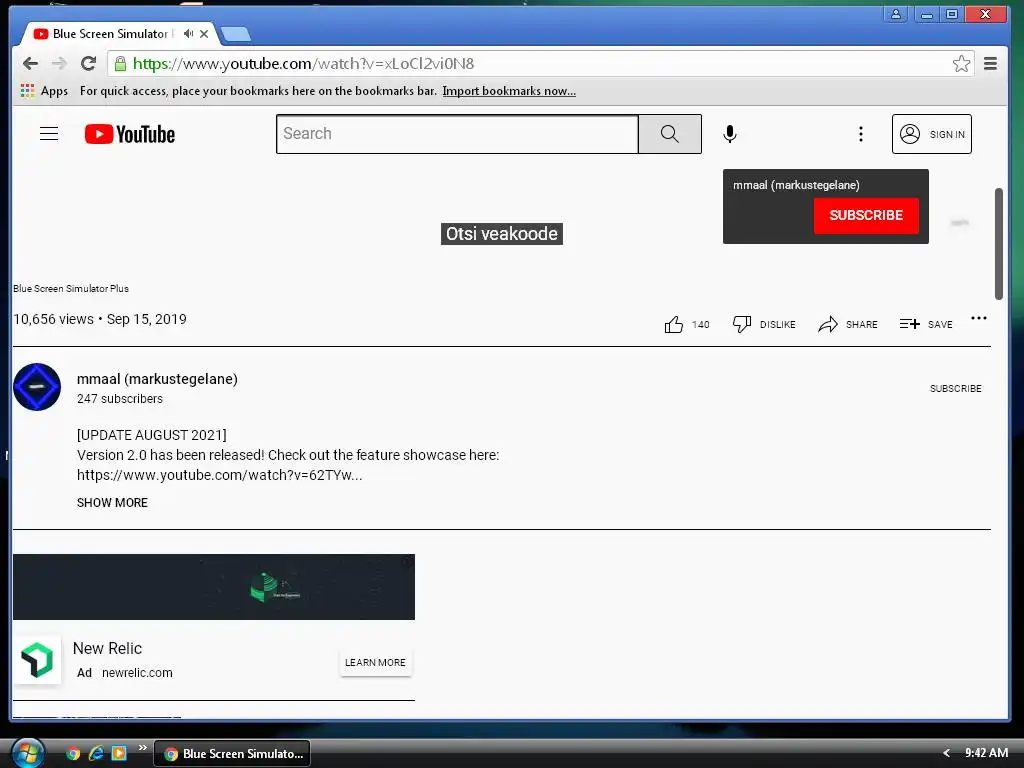This screenshot has width=1024, height=768.
Task: Open YouTube settings three-dot menu
Action: (x=861, y=134)
